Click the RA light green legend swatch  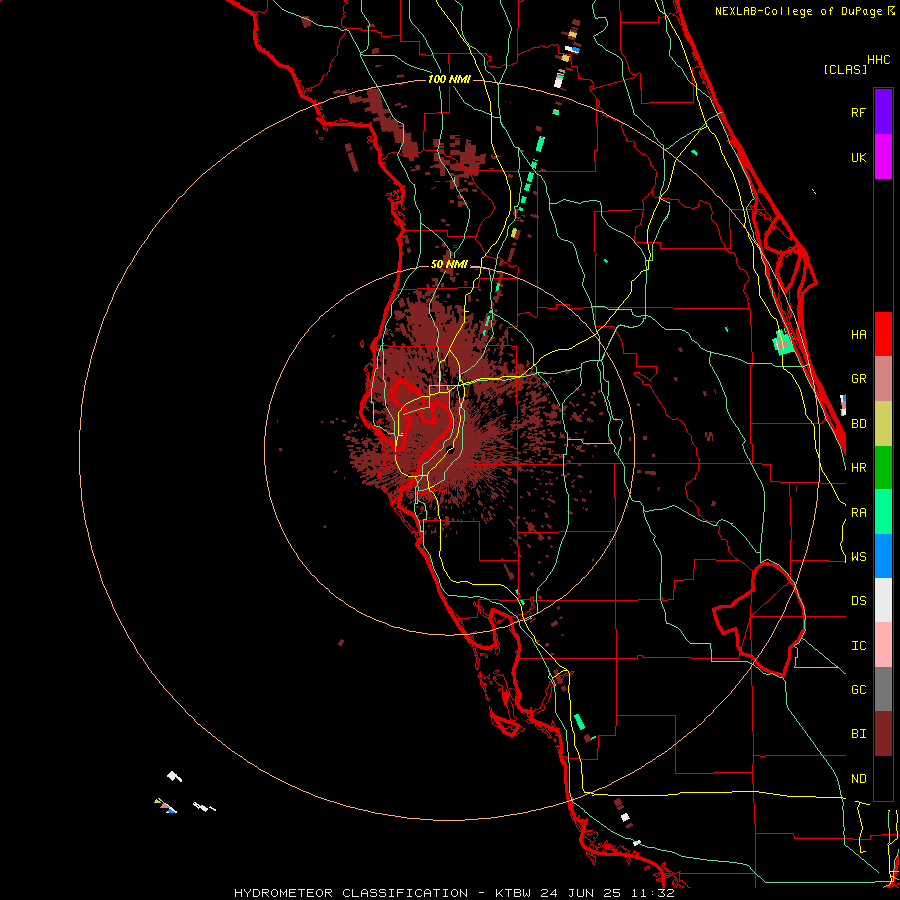[883, 512]
